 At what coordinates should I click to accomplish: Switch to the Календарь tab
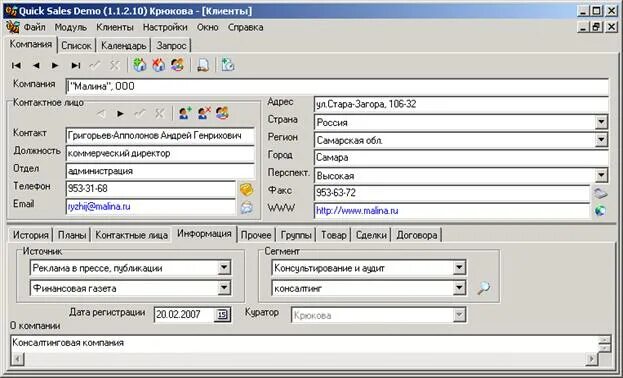tap(124, 46)
